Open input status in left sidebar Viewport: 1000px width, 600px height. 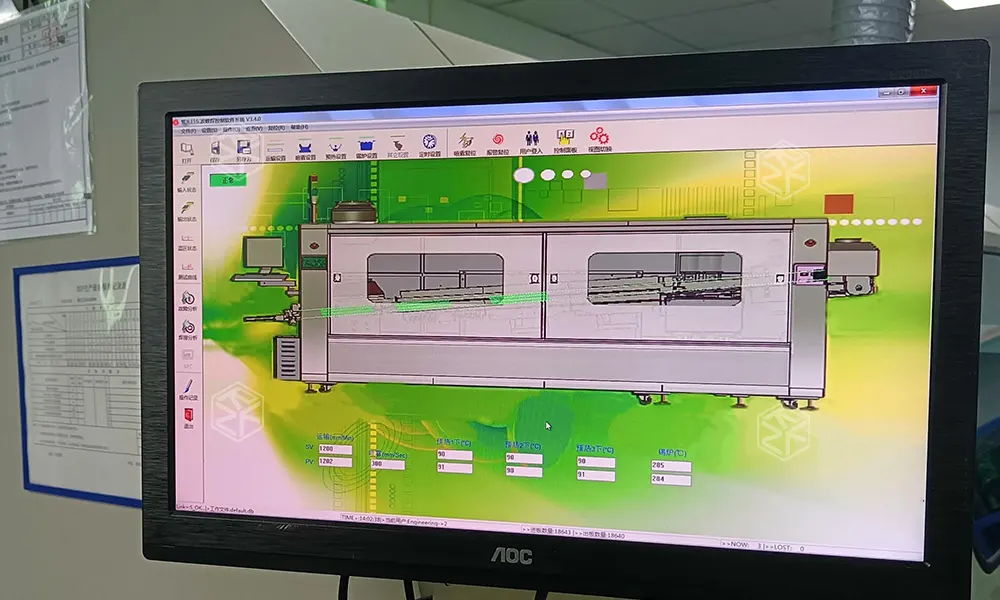187,179
